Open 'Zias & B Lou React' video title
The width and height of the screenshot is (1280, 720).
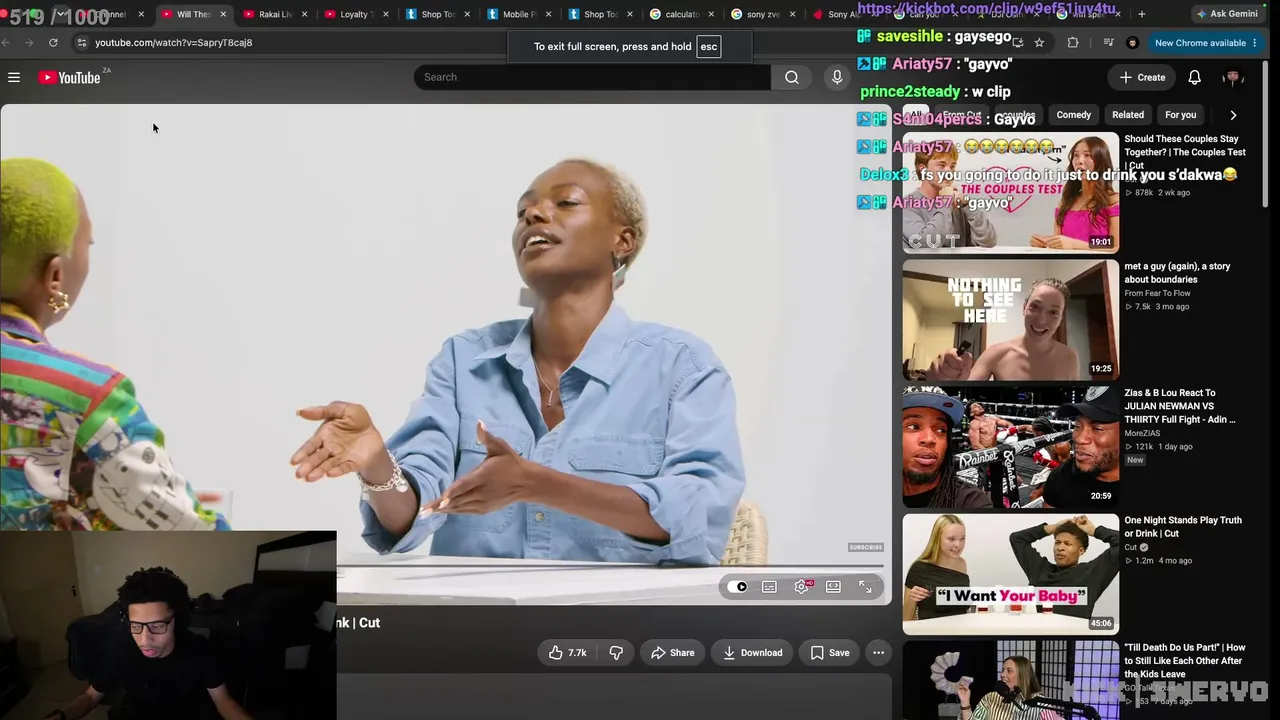coord(1180,406)
